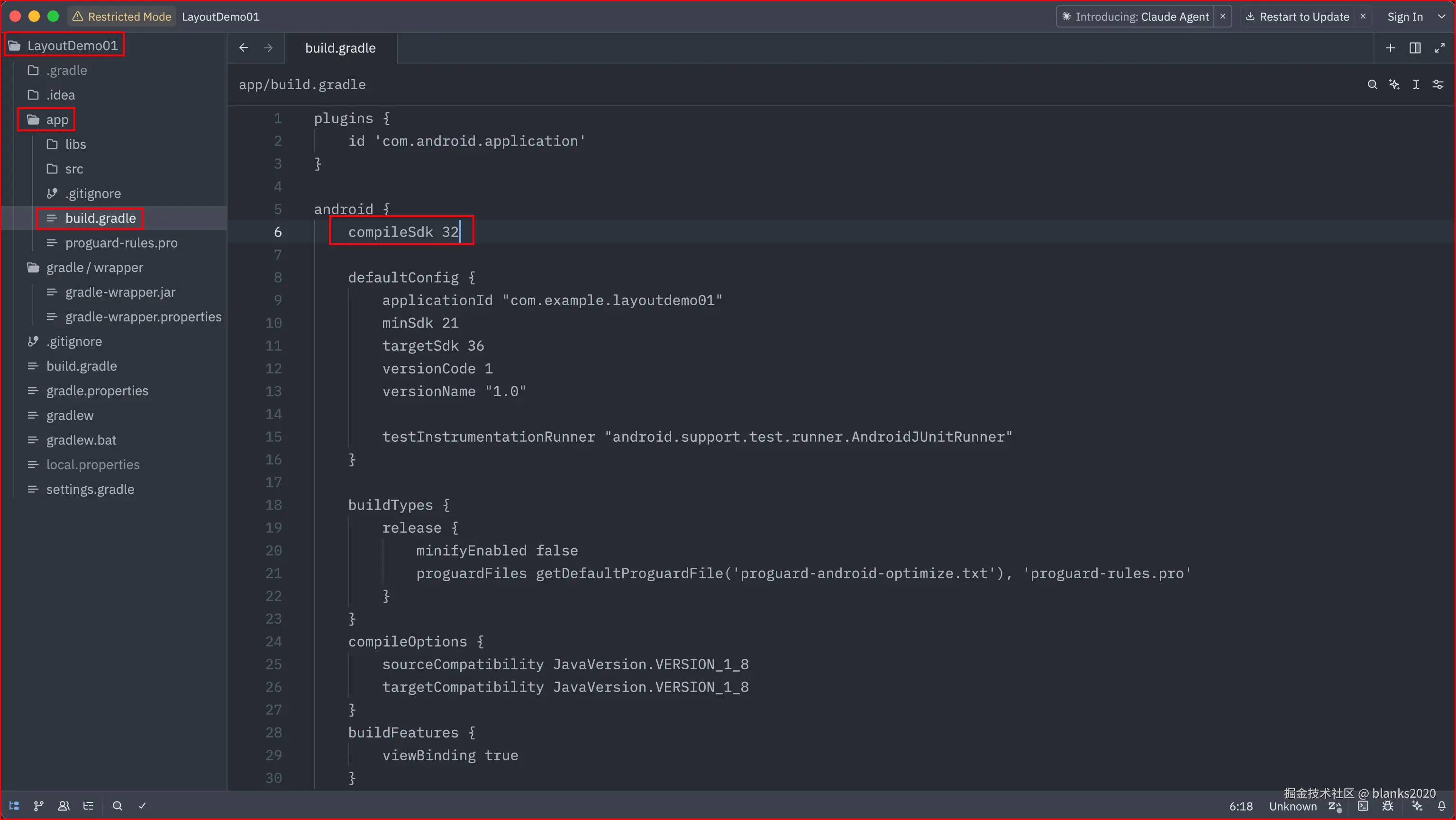1456x820 pixels.
Task: Open the user menu chevron beside Sign In
Action: [1441, 17]
